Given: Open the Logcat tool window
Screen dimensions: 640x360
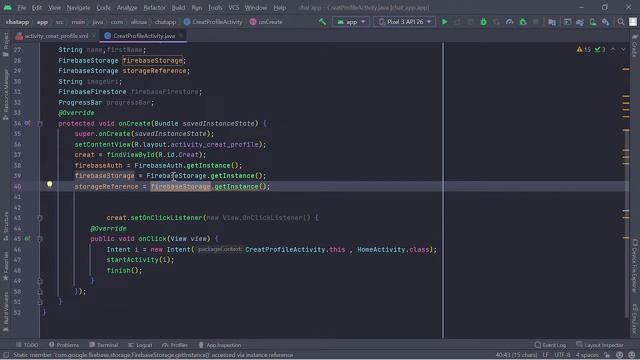Looking at the screenshot, I should tap(140, 345).
